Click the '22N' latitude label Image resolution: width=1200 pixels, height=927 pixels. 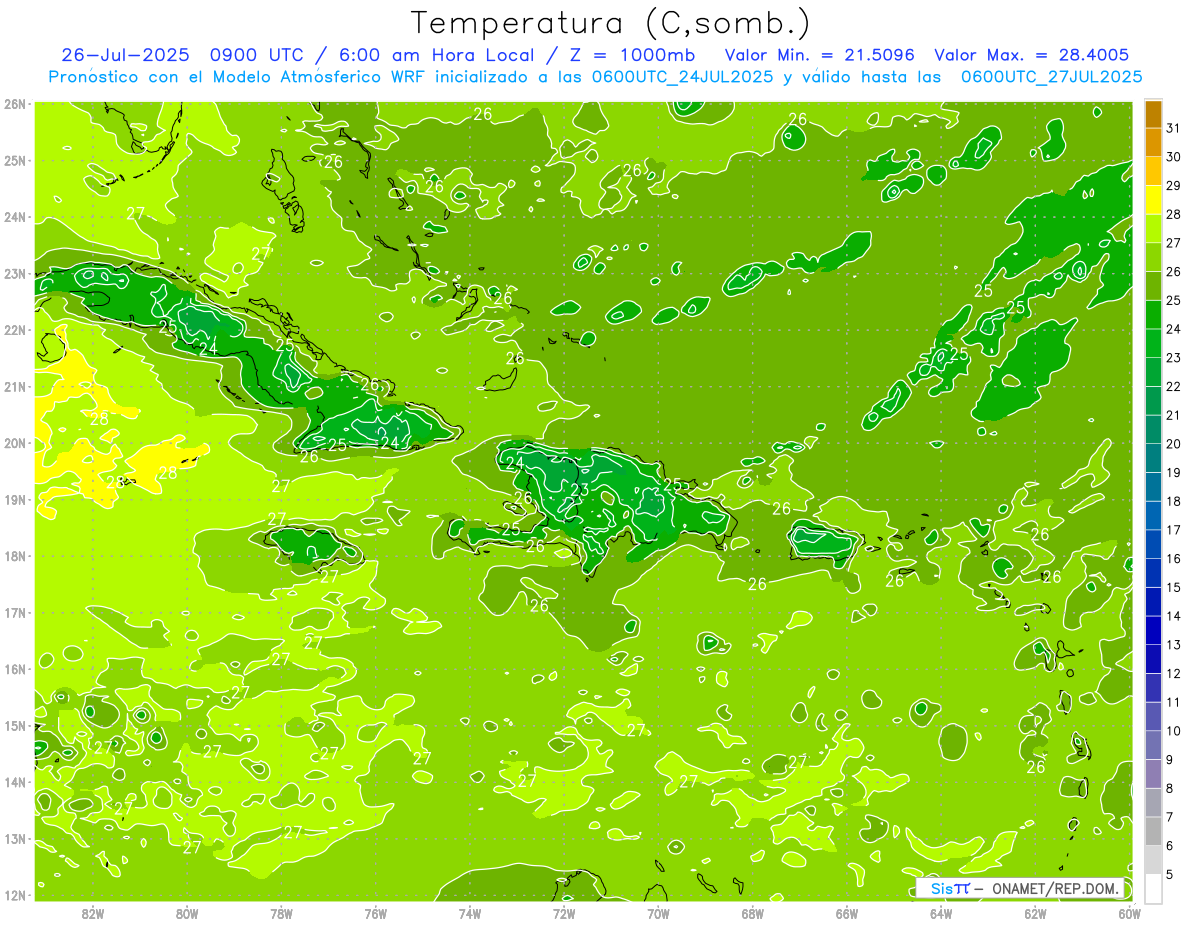pyautogui.click(x=15, y=330)
